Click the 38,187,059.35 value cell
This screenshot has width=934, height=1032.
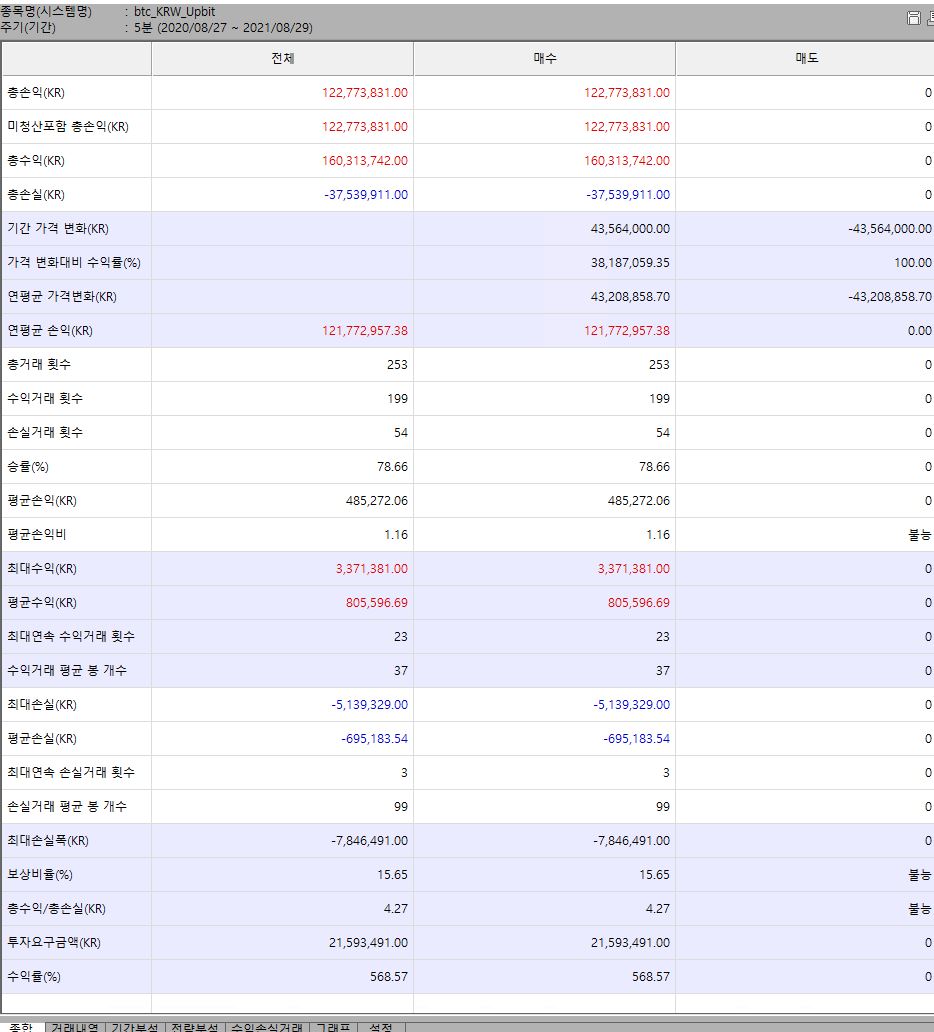[622, 263]
